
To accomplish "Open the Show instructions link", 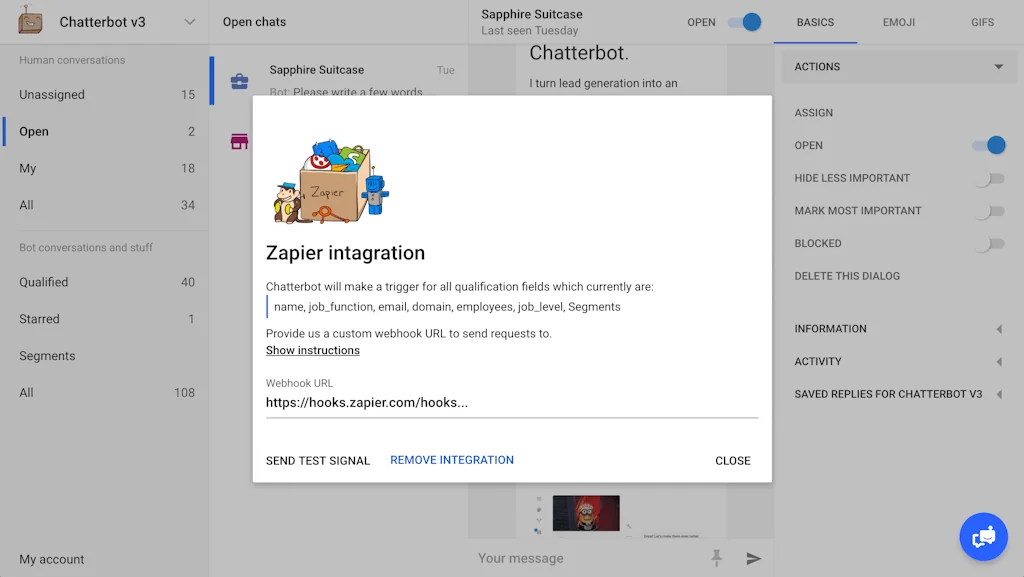I will (x=313, y=350).
